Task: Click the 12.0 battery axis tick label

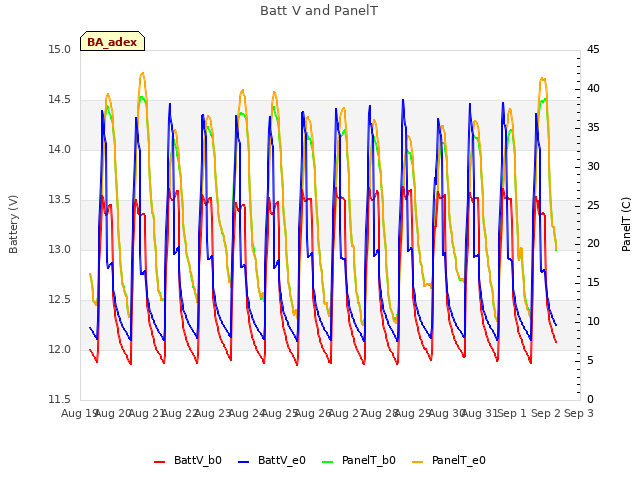Action: coord(60,349)
